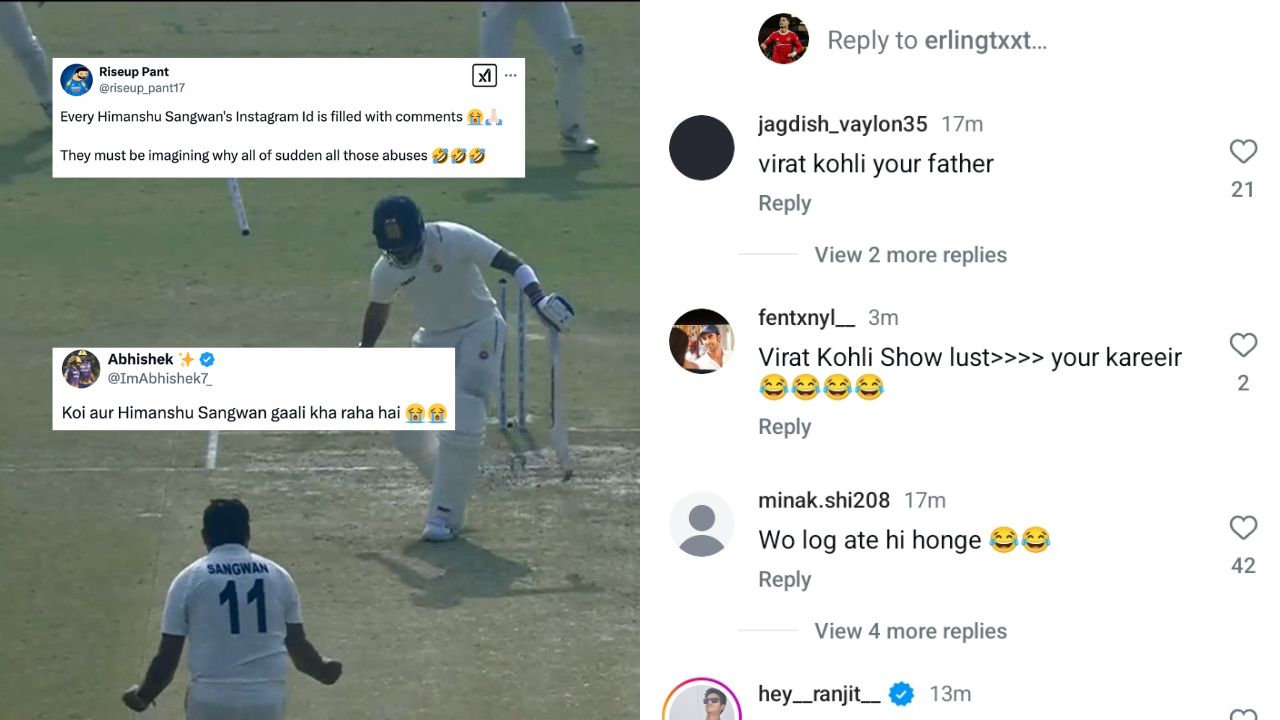This screenshot has width=1280, height=720.
Task: Toggle like on minak.shi208's comment
Action: click(1243, 527)
